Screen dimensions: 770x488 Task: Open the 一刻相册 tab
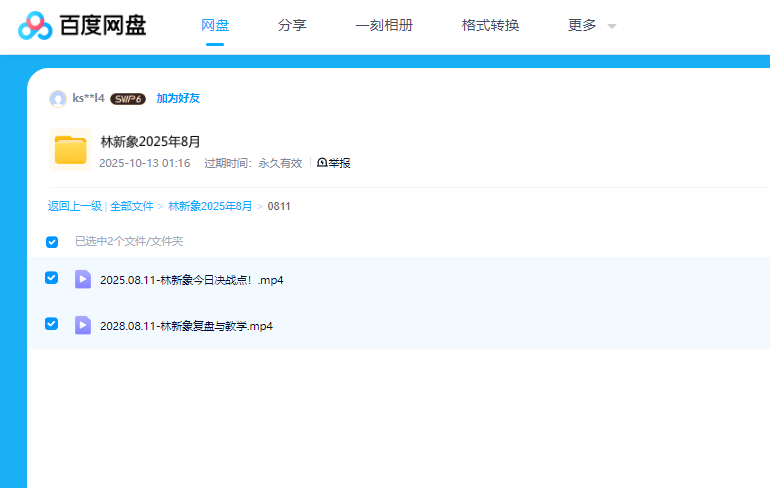(384, 25)
